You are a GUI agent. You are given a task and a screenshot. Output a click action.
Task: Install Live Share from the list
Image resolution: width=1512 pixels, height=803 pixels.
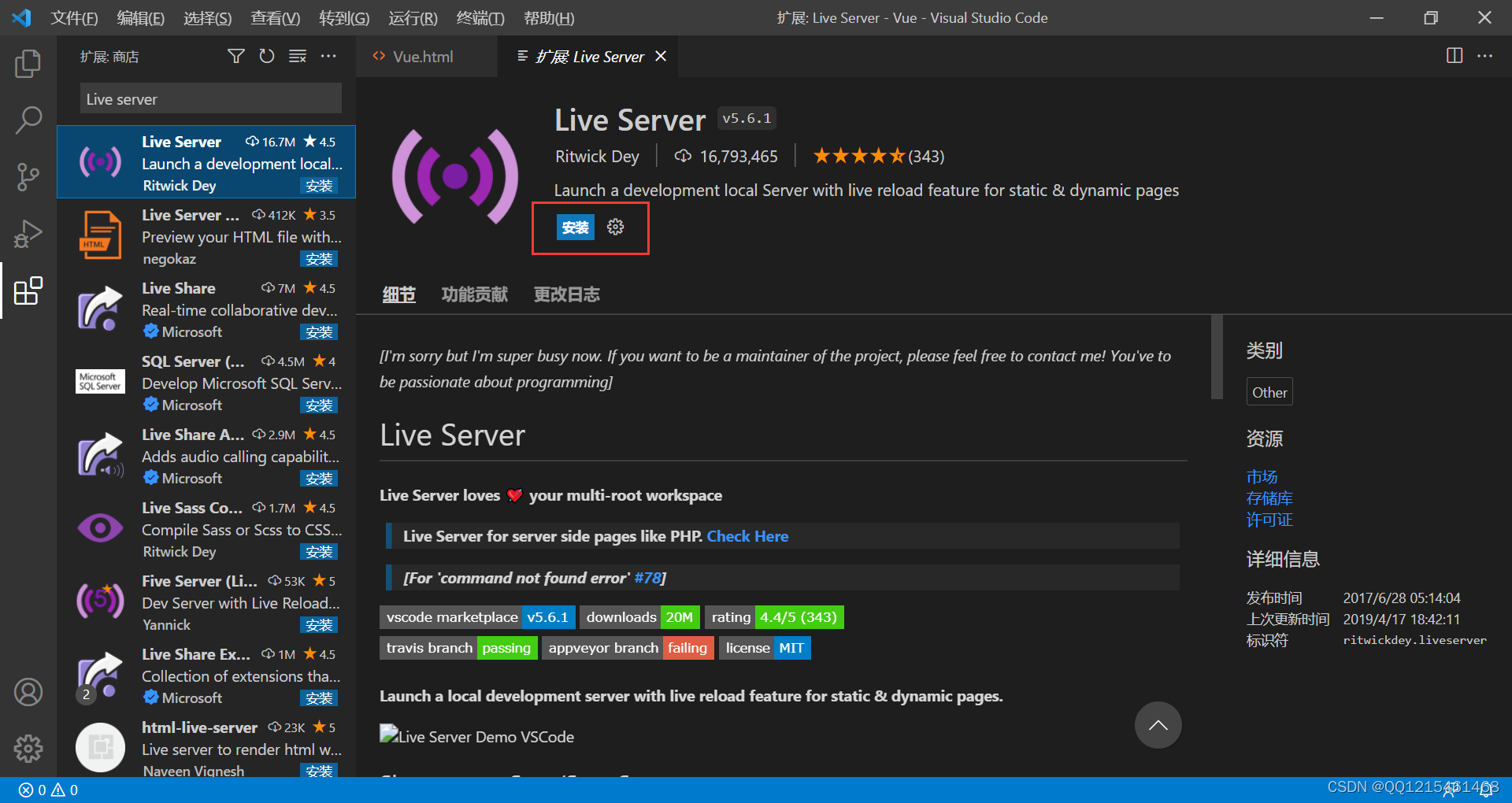(319, 332)
